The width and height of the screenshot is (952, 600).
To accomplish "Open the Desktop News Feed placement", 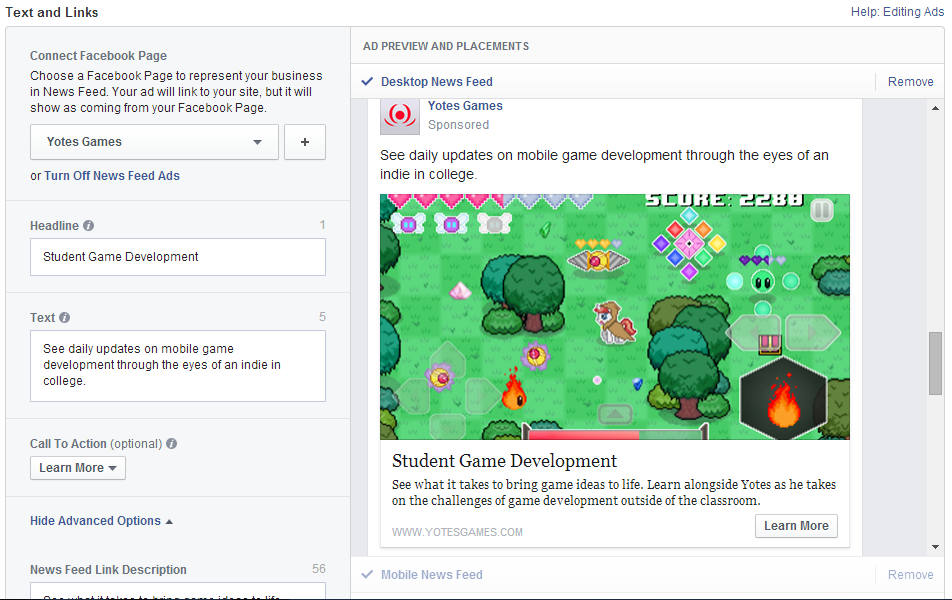I will [437, 81].
